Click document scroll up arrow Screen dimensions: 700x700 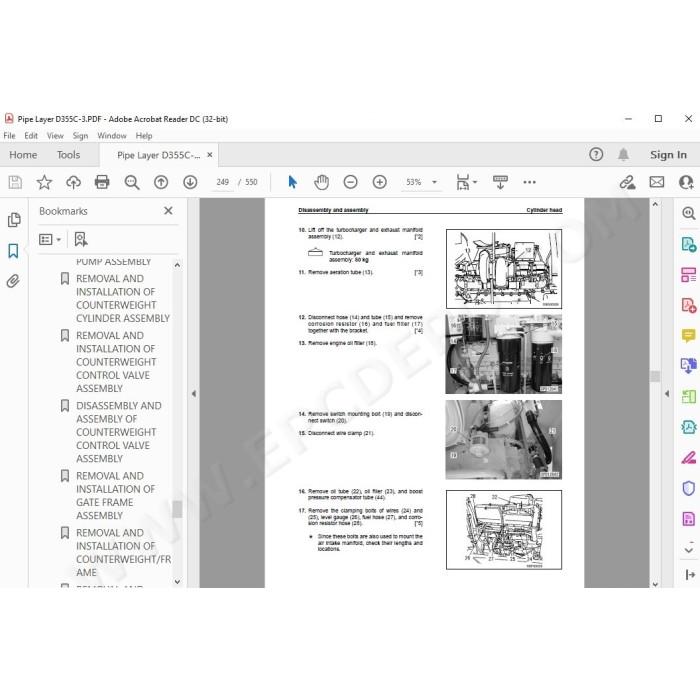pos(655,204)
